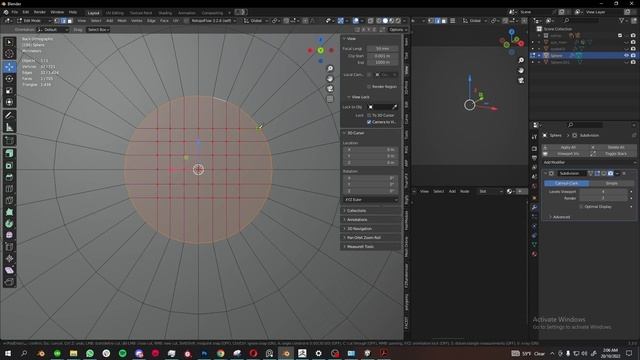This screenshot has width=640, height=360.
Task: Switch to the Shading workspace tab
Action: pos(165,13)
